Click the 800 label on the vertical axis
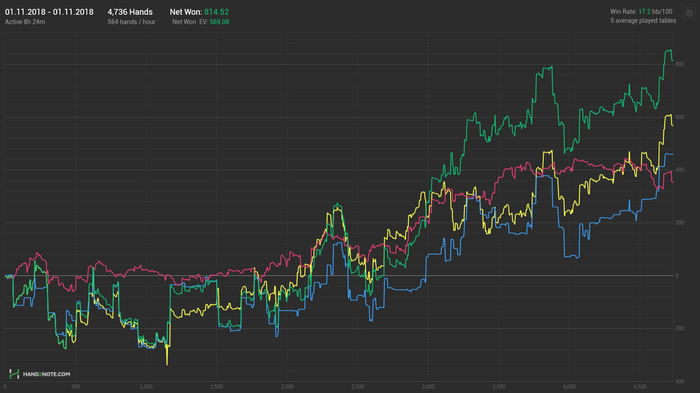This screenshot has width=700, height=393. pos(679,64)
